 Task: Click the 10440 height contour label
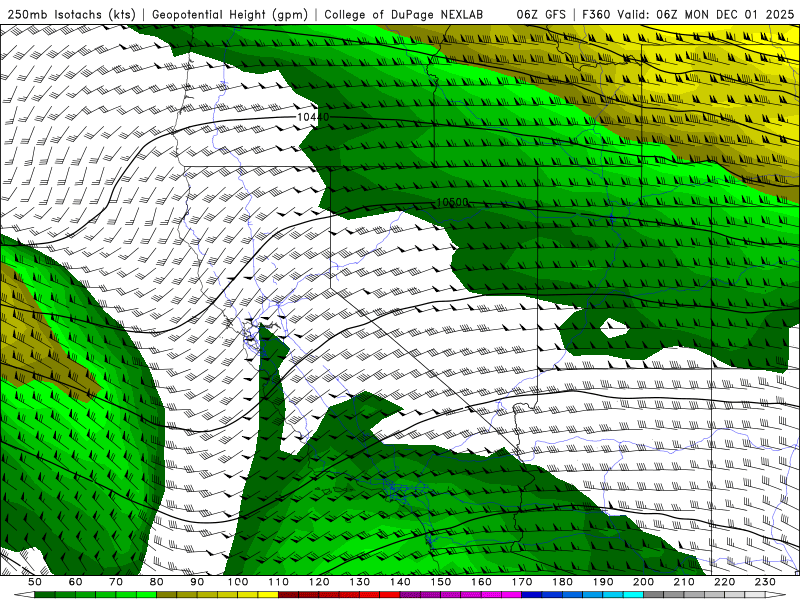click(313, 117)
